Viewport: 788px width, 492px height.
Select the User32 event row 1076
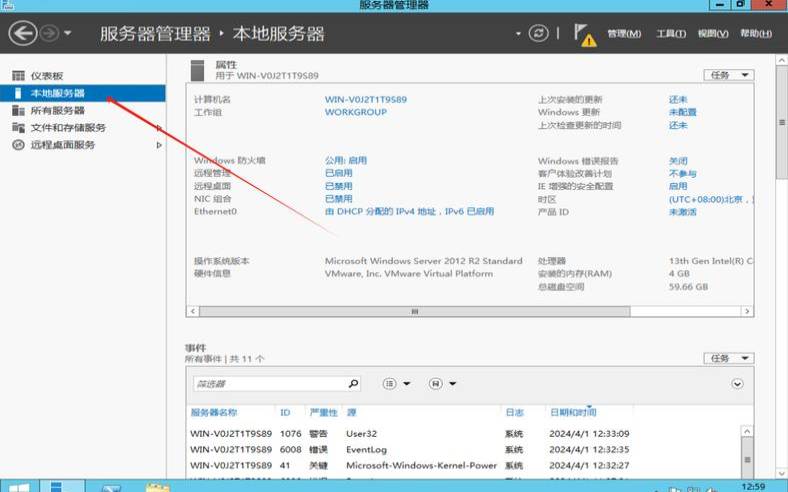(463, 434)
